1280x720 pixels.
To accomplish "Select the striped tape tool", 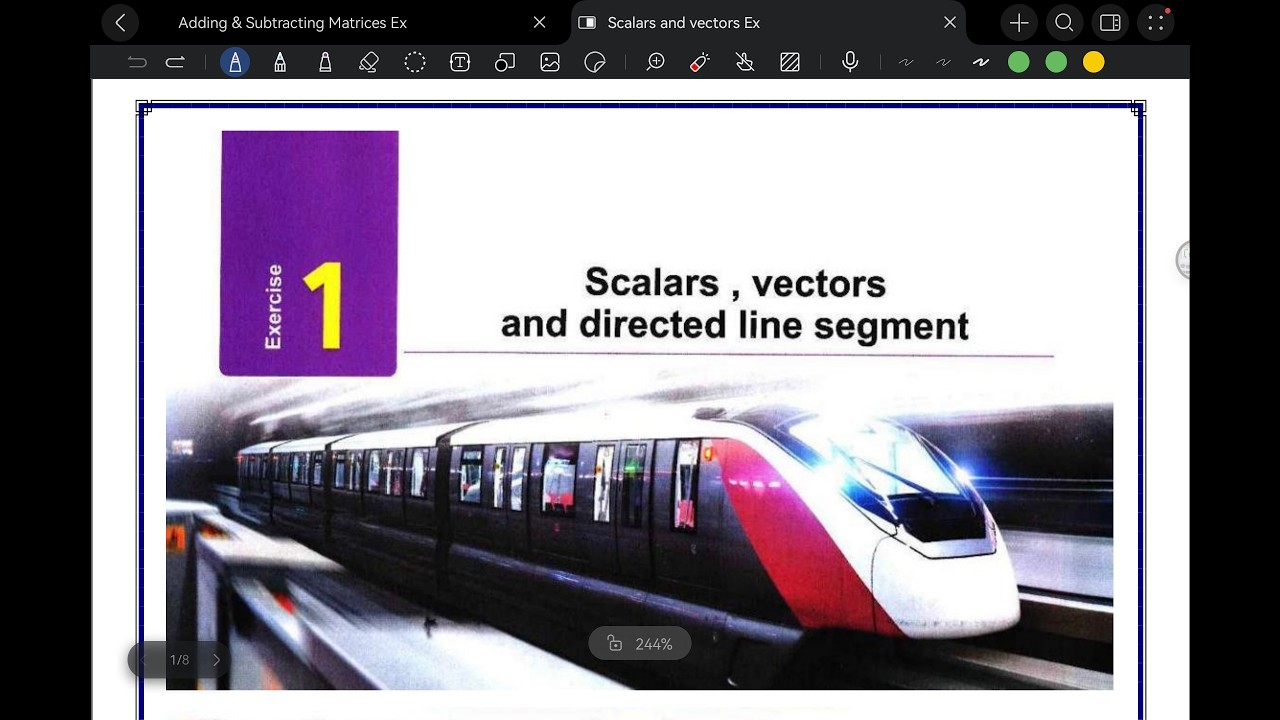I will pyautogui.click(x=790, y=62).
